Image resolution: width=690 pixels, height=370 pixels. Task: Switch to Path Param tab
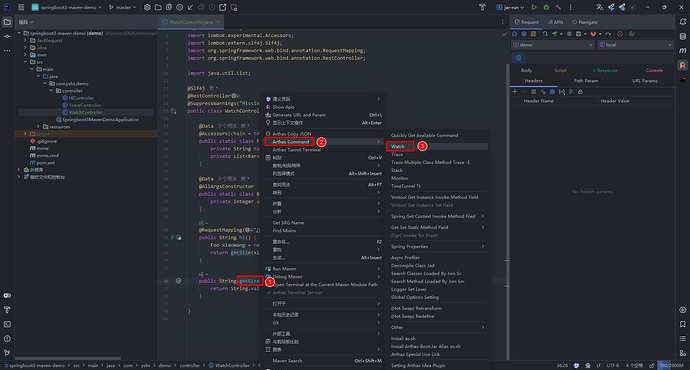pos(586,81)
